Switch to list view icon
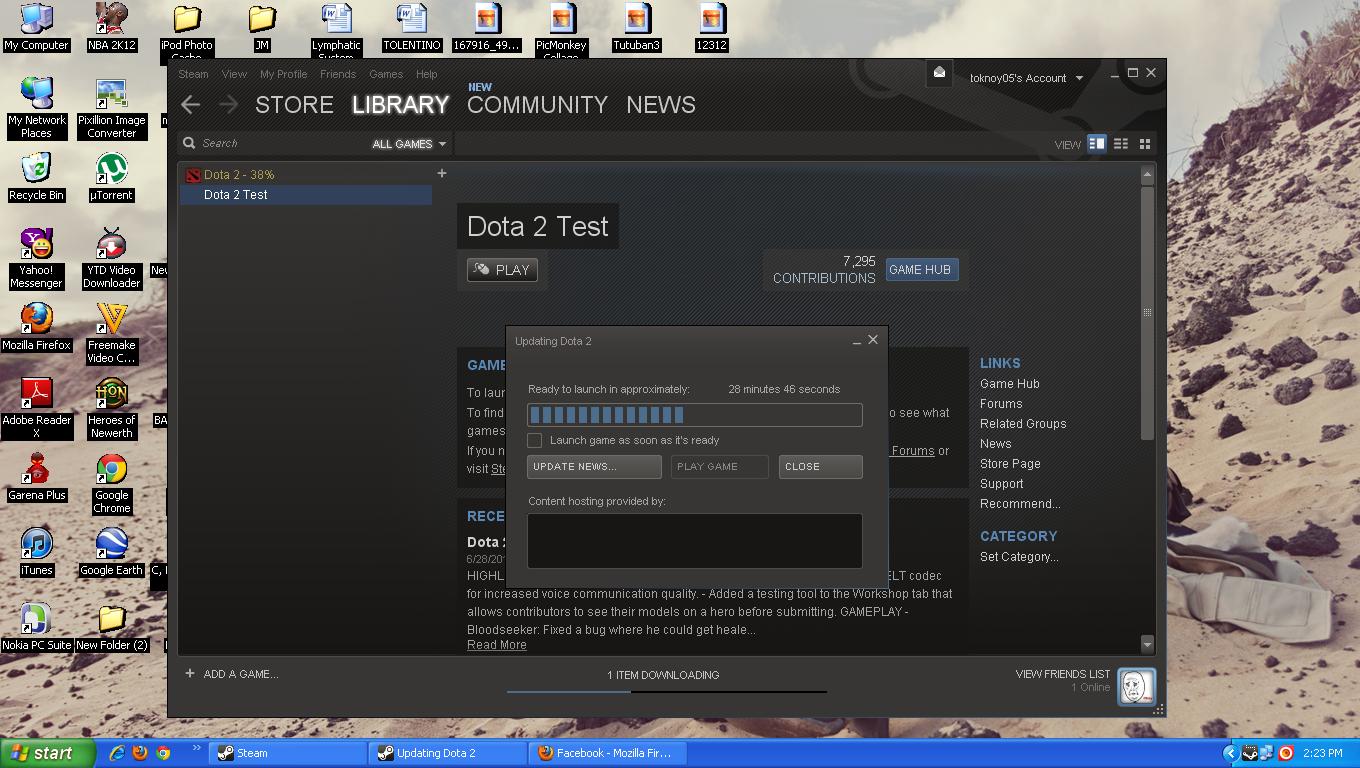 click(1121, 144)
